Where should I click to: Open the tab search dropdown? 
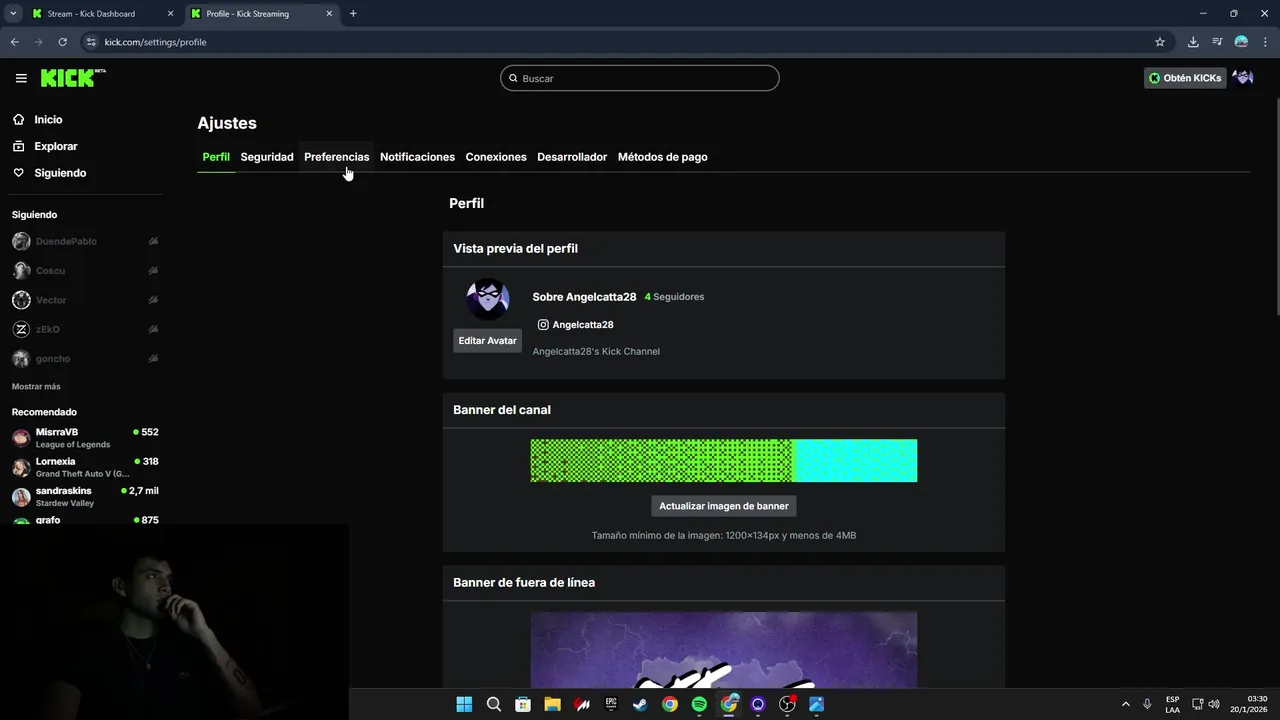coord(13,14)
